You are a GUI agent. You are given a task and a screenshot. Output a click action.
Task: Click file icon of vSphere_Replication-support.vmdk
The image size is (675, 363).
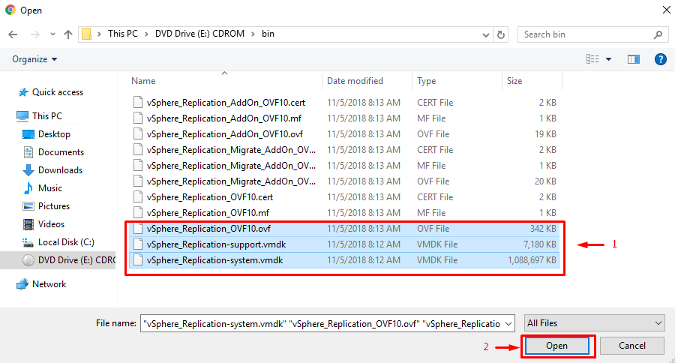click(138, 244)
